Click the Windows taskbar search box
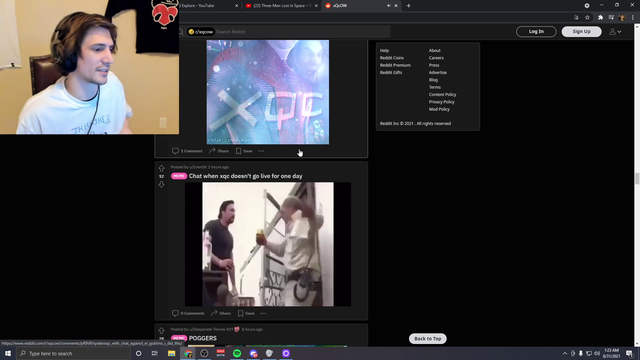The image size is (640, 360). (73, 353)
